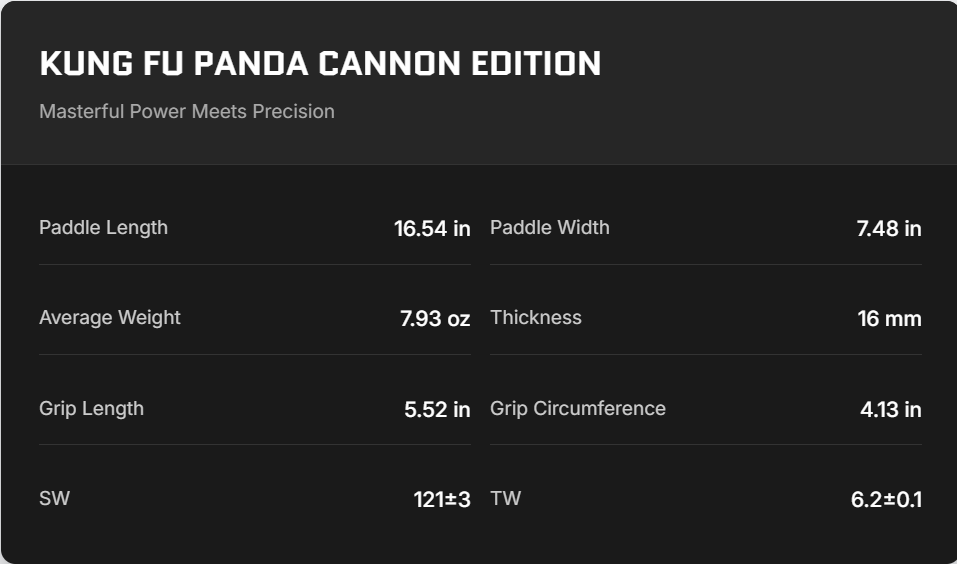
Task: Click the word PANDA in the title
Action: (x=250, y=63)
